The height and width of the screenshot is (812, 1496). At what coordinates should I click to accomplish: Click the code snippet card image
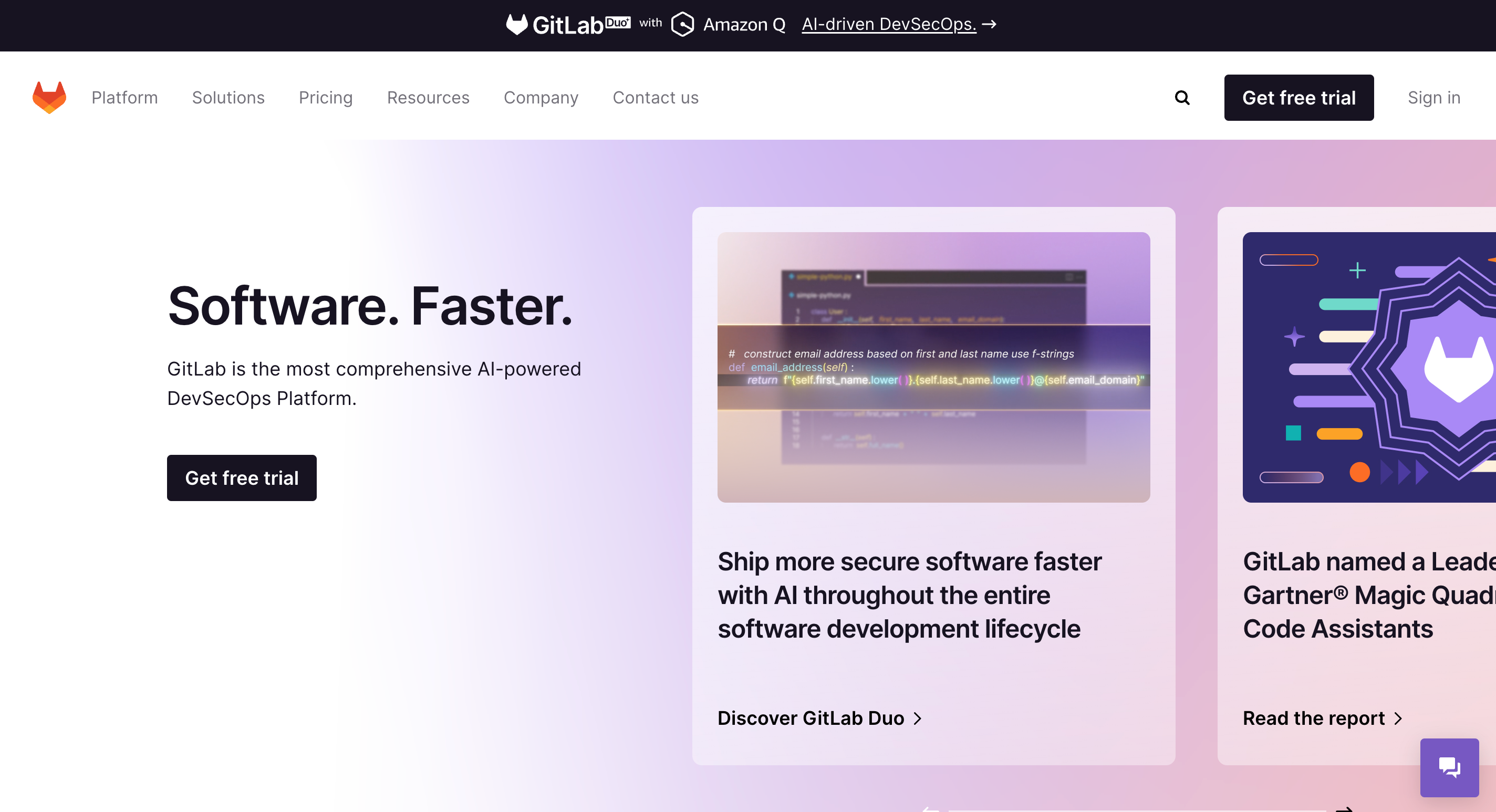(x=933, y=367)
